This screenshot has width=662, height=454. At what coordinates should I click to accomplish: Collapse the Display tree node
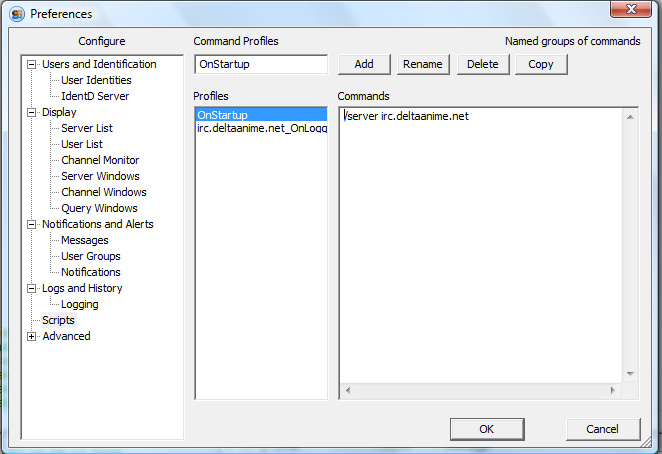point(31,113)
